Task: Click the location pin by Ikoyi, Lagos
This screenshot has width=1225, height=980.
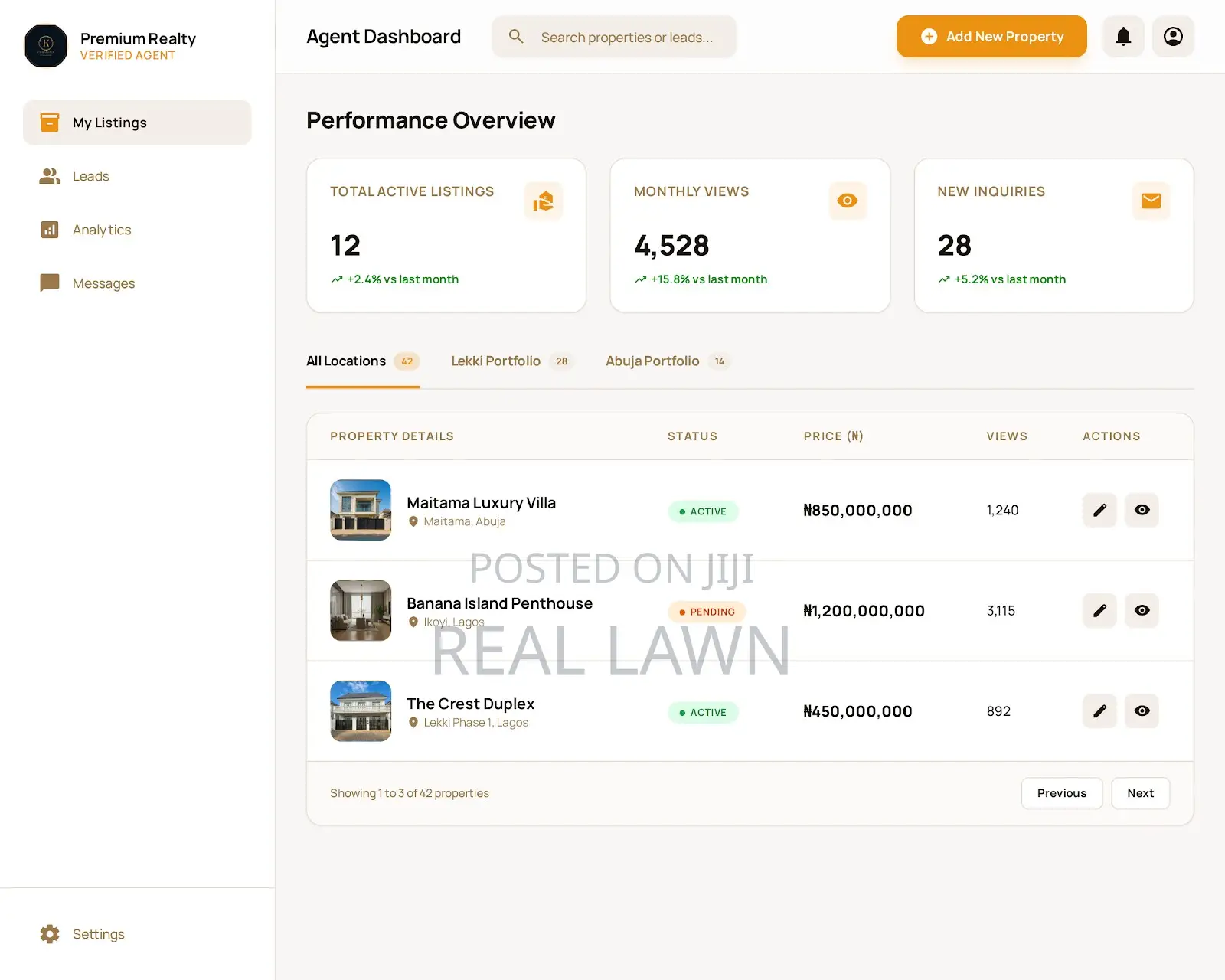Action: point(413,622)
